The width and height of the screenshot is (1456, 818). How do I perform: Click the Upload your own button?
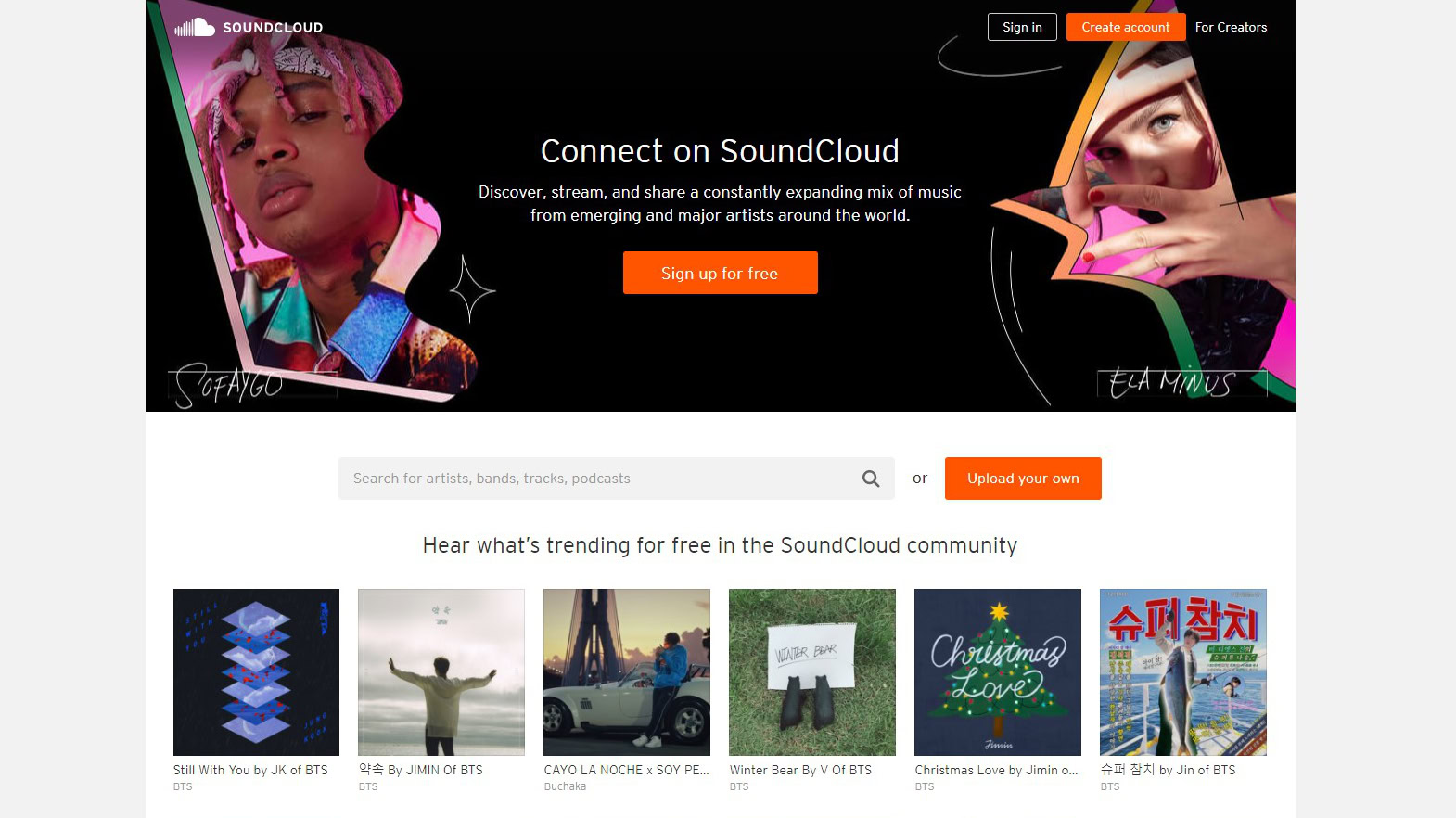(1023, 479)
